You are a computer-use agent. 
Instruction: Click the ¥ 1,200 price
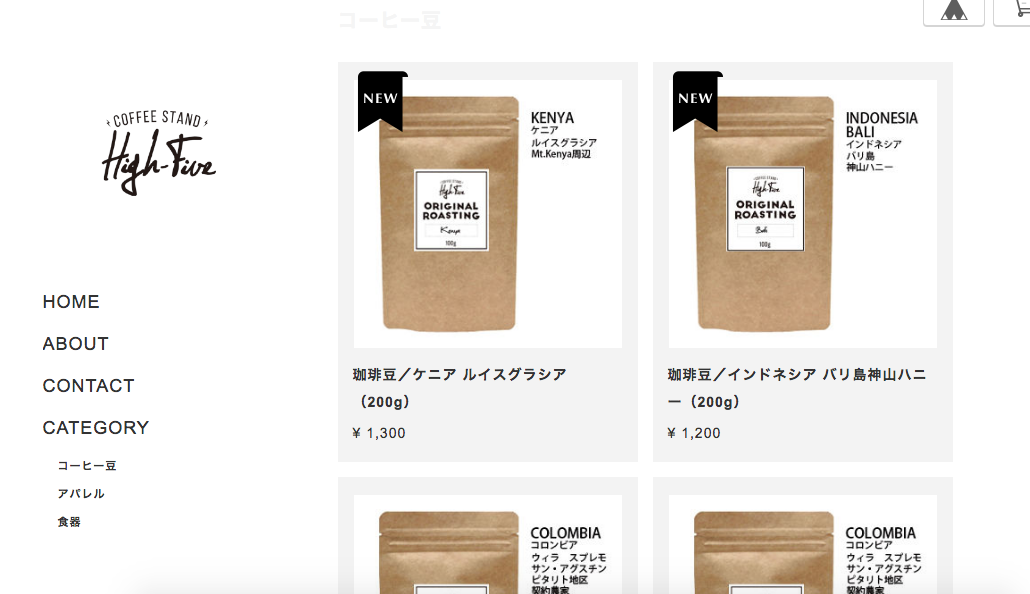coord(694,433)
